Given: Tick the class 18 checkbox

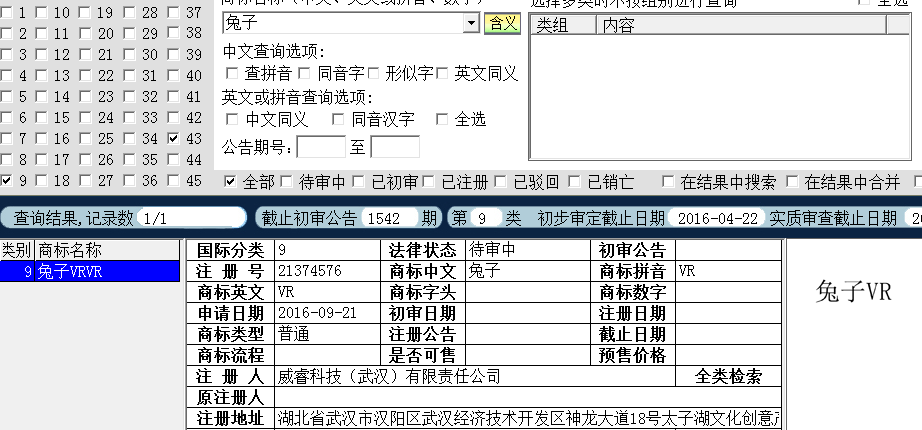Looking at the screenshot, I should click(x=41, y=181).
